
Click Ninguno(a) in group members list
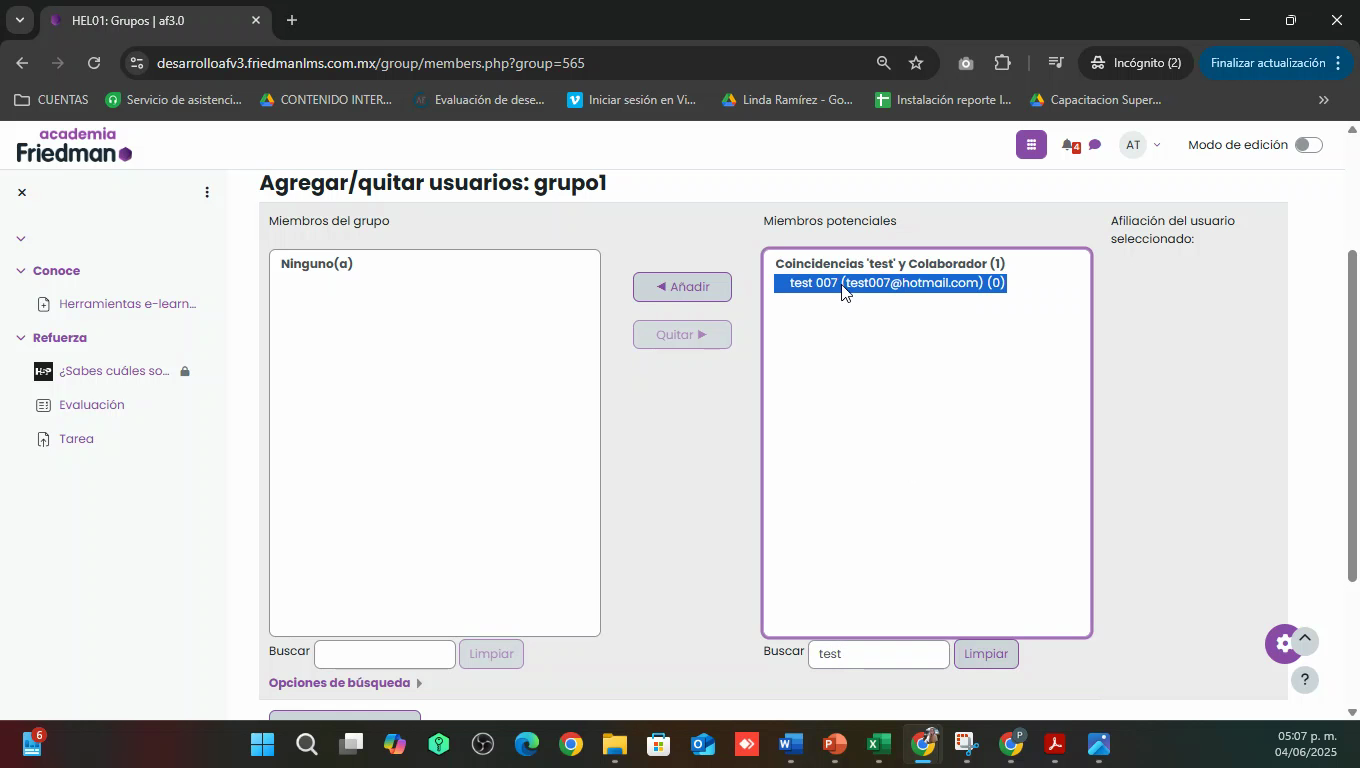click(317, 264)
